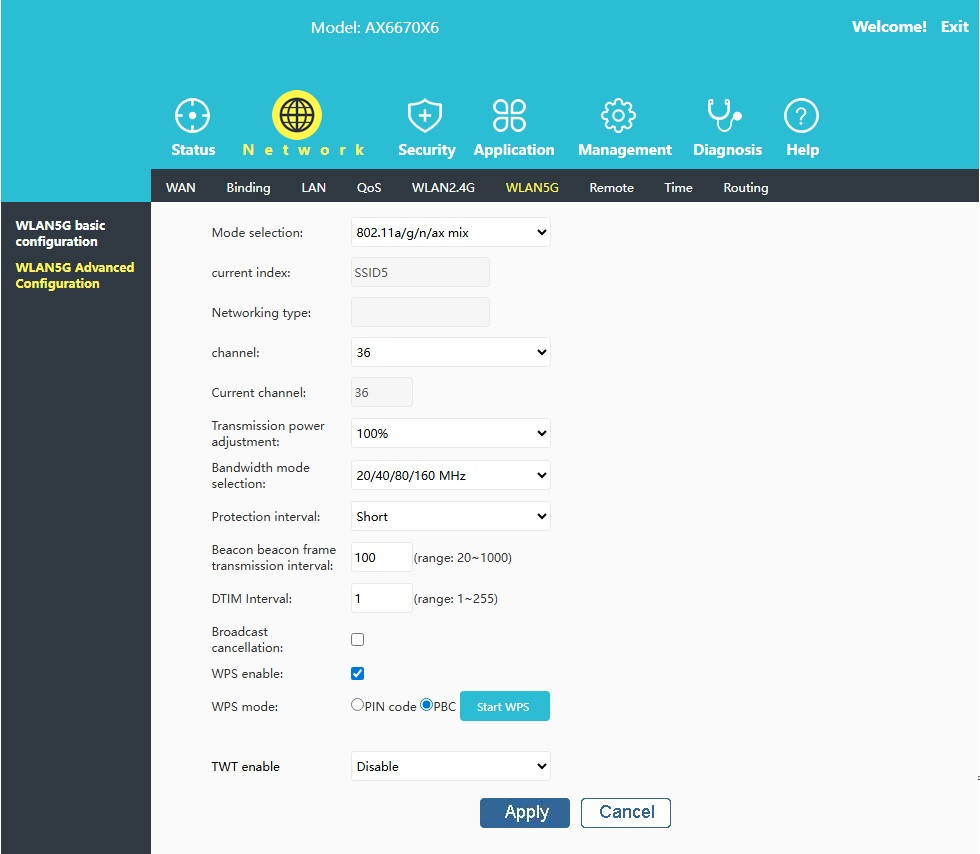The image size is (980, 854).
Task: Switch to the WLAN2.4G tab
Action: pyautogui.click(x=443, y=188)
